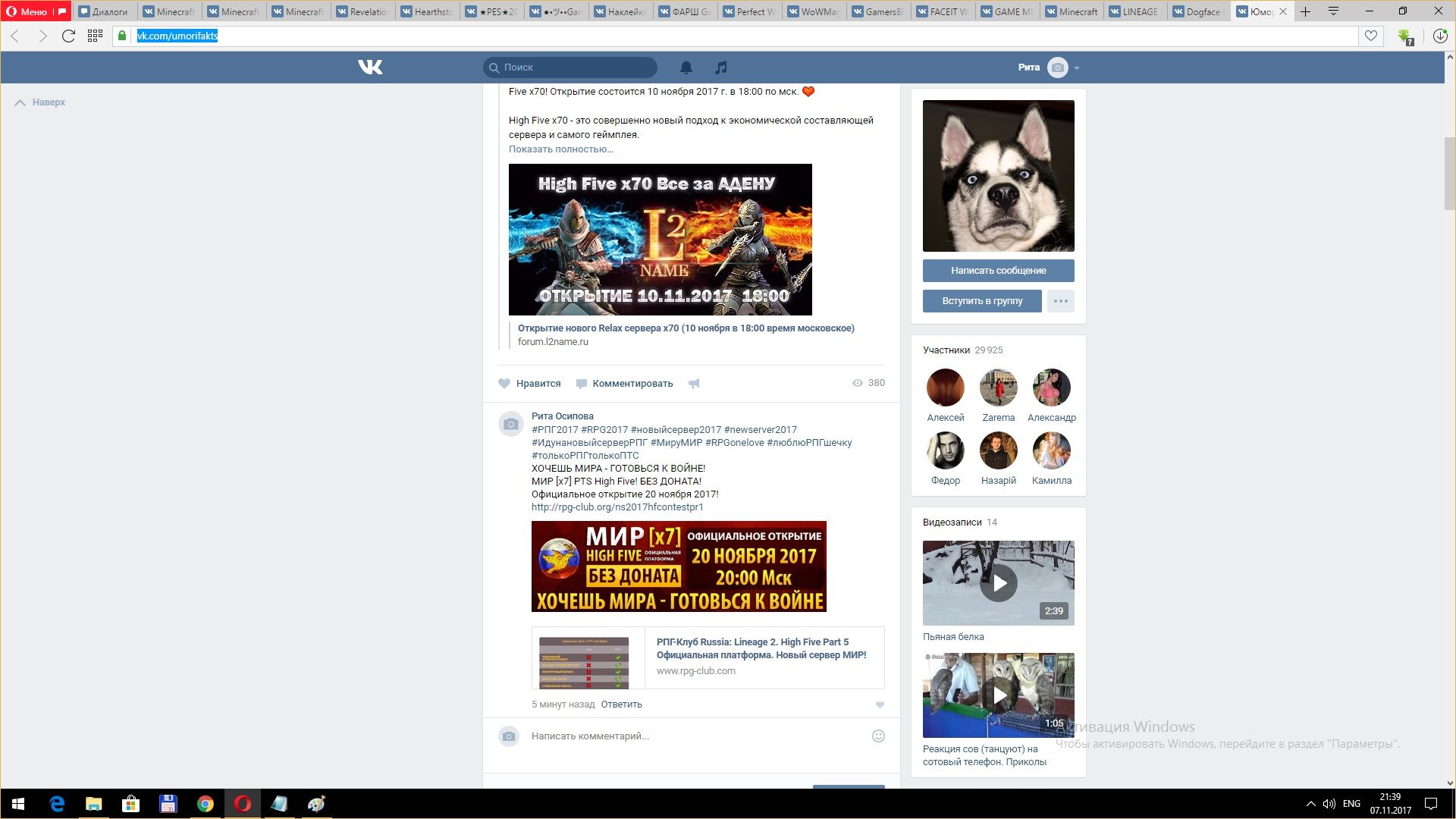
Task: Like the High Five x70 post
Action: (530, 384)
